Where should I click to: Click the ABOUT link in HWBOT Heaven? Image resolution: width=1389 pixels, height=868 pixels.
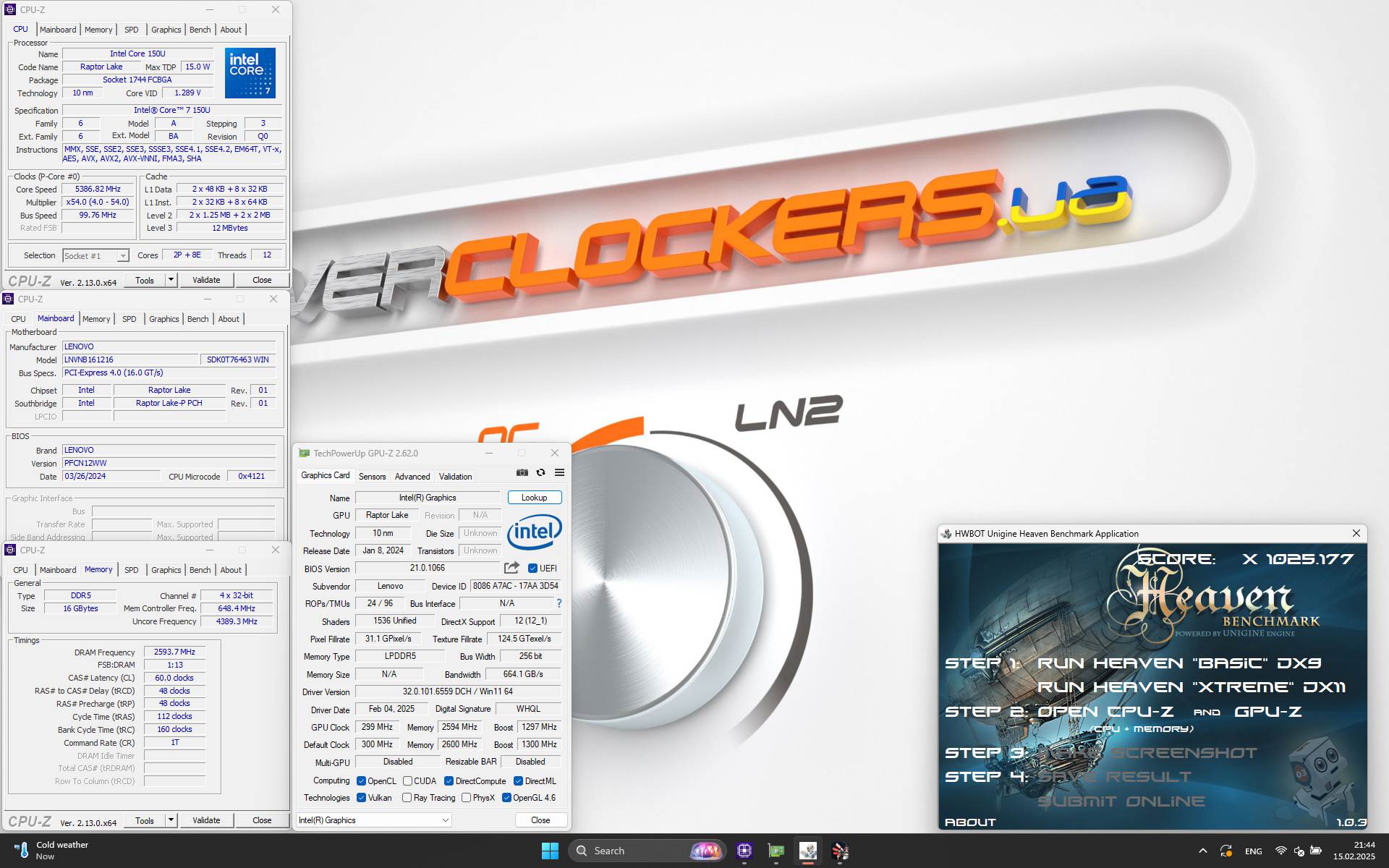click(x=970, y=822)
